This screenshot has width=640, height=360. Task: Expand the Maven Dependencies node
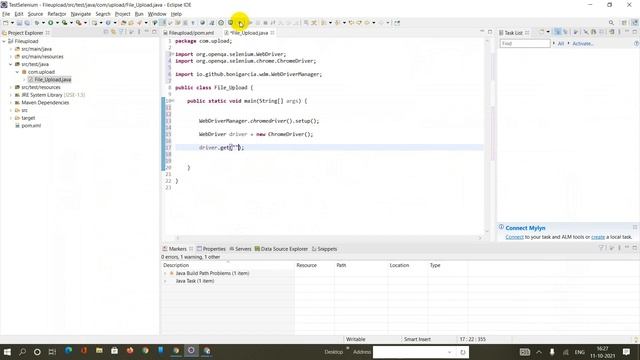(x=11, y=103)
